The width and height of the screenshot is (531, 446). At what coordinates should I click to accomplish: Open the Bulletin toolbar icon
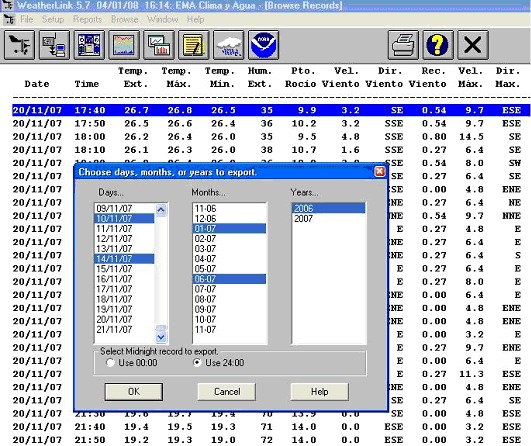tap(89, 45)
